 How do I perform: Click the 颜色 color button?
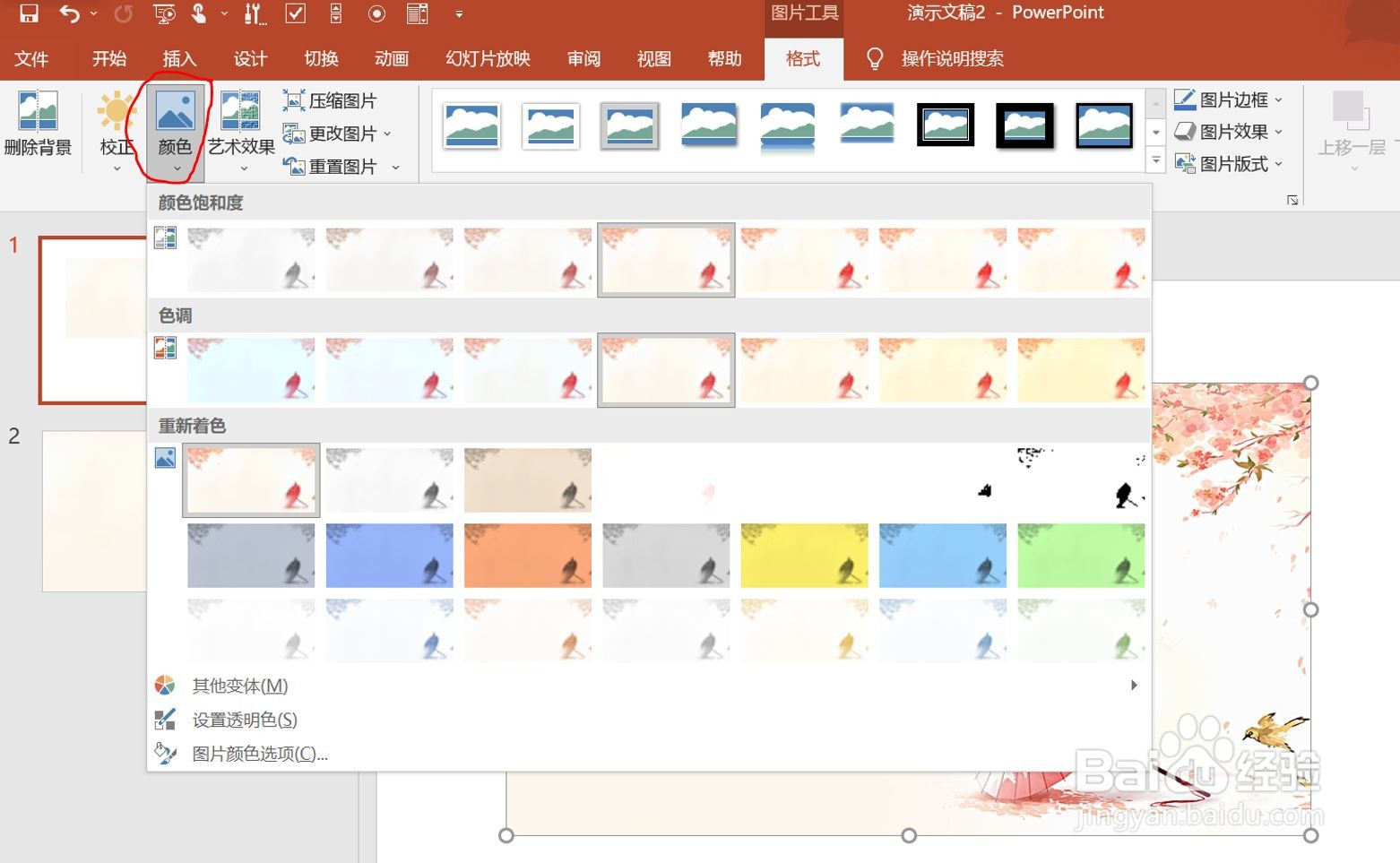pyautogui.click(x=175, y=131)
